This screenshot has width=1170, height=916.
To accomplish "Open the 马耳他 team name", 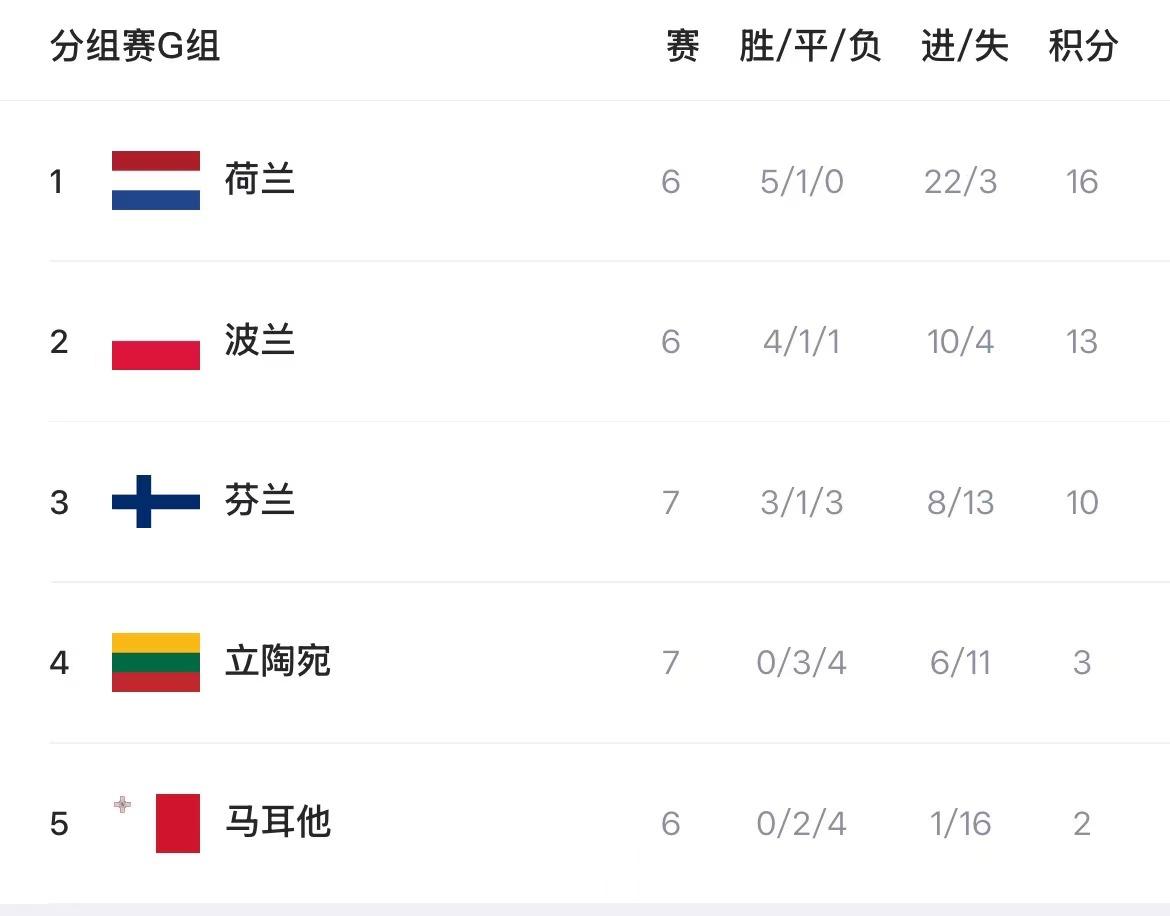I will coord(277,823).
